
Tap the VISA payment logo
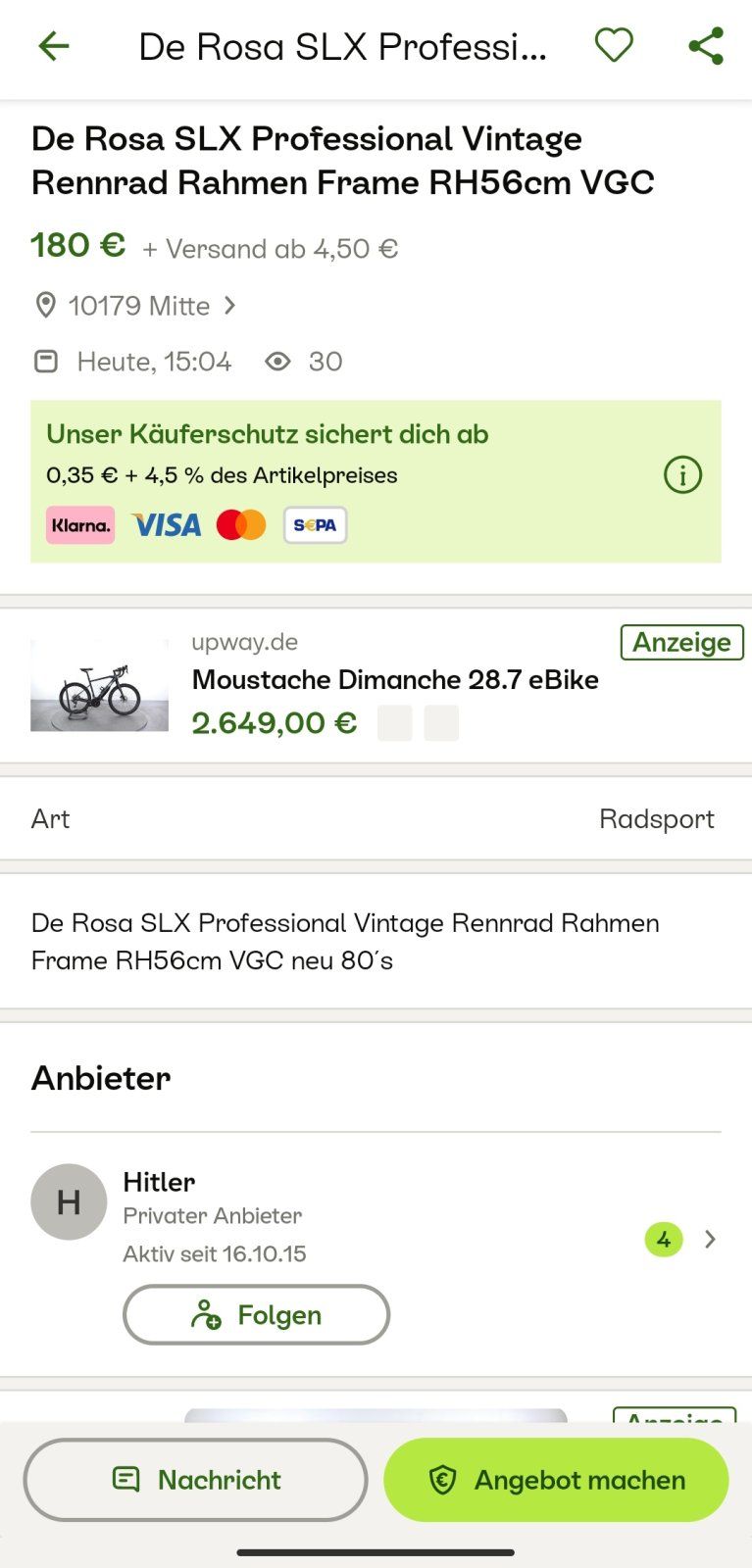[x=166, y=525]
